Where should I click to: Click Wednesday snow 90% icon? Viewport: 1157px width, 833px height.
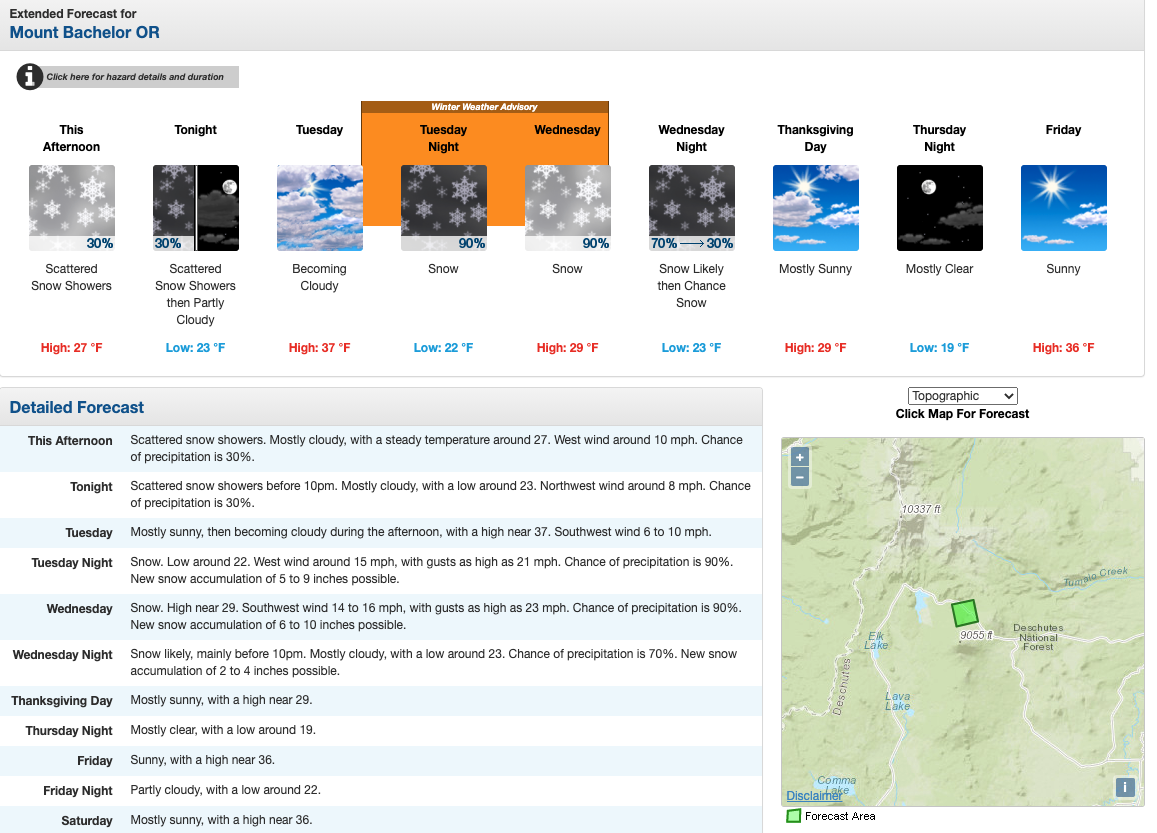tap(567, 208)
